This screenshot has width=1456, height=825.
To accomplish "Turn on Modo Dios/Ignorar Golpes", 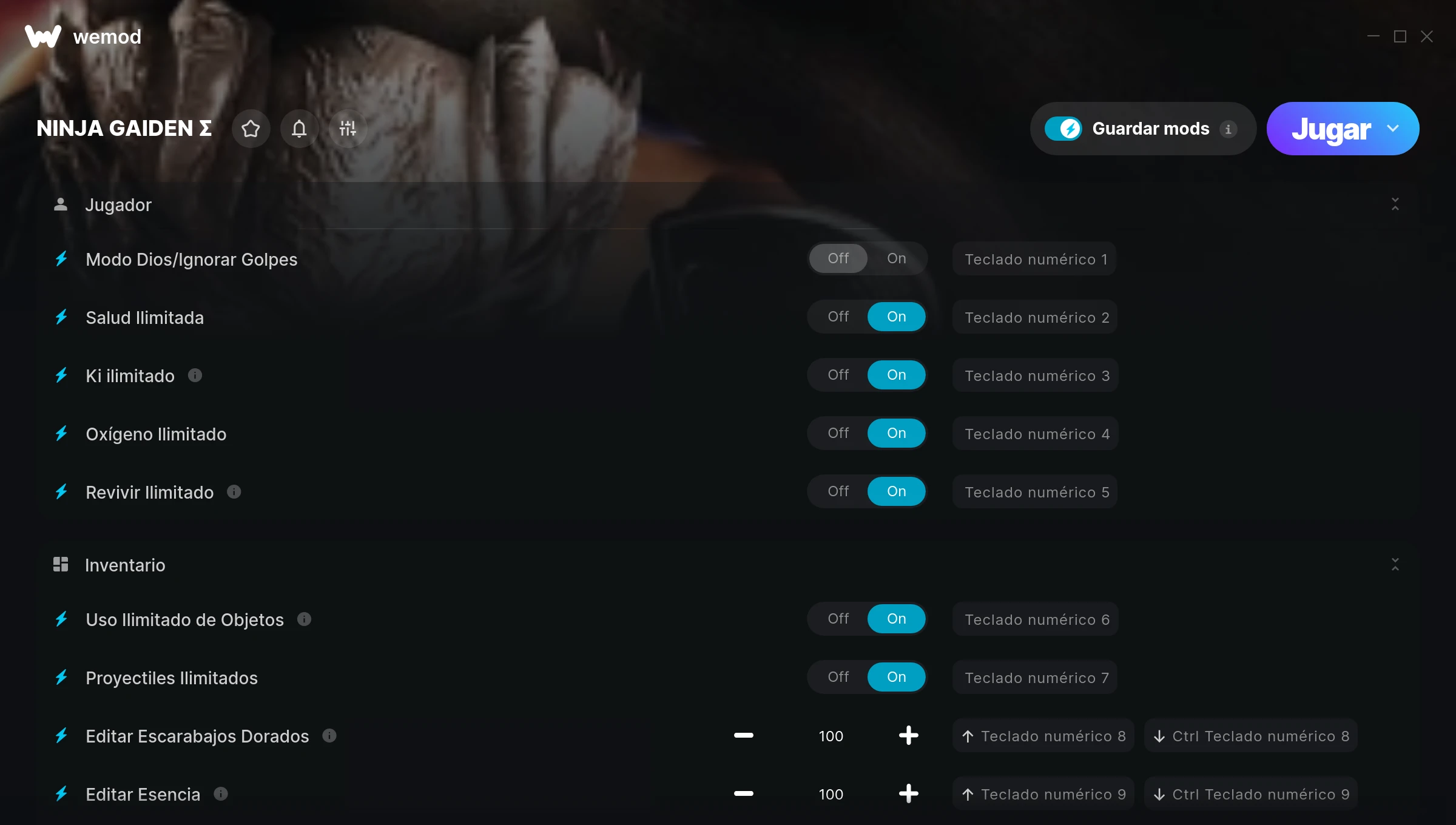I will point(896,258).
